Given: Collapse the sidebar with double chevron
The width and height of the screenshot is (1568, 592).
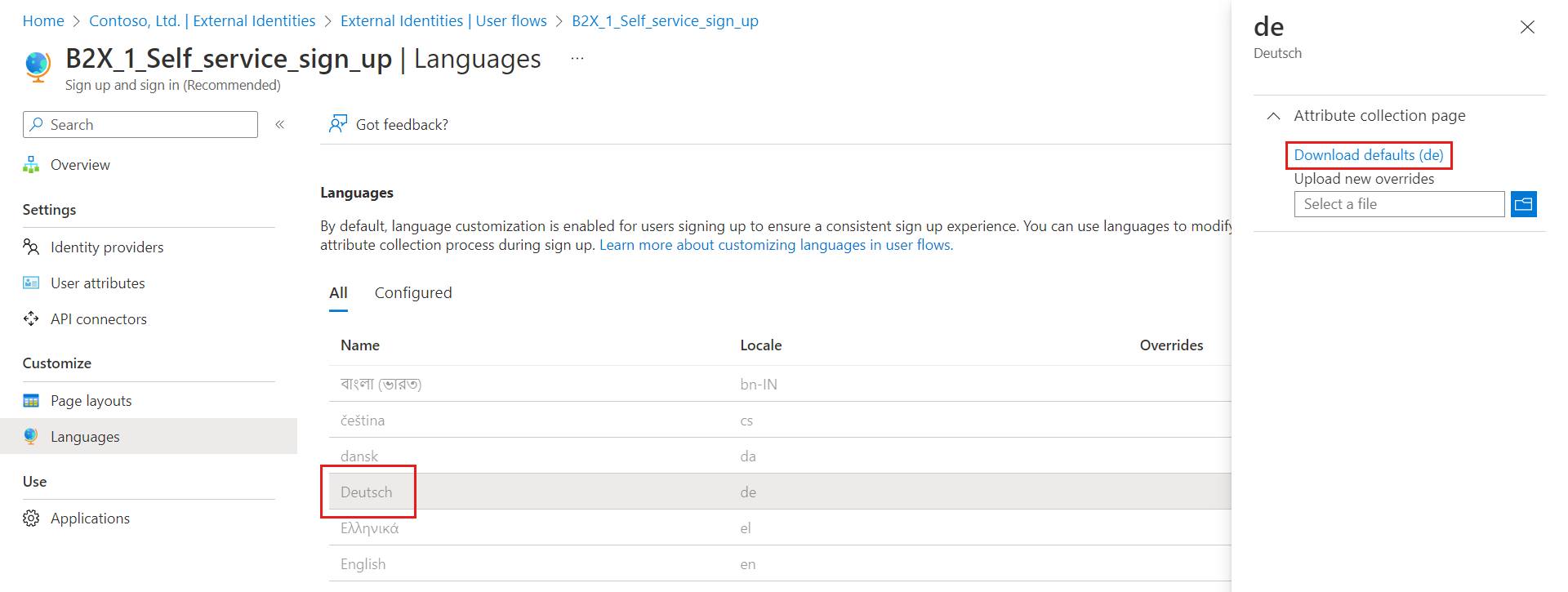Looking at the screenshot, I should pyautogui.click(x=280, y=125).
